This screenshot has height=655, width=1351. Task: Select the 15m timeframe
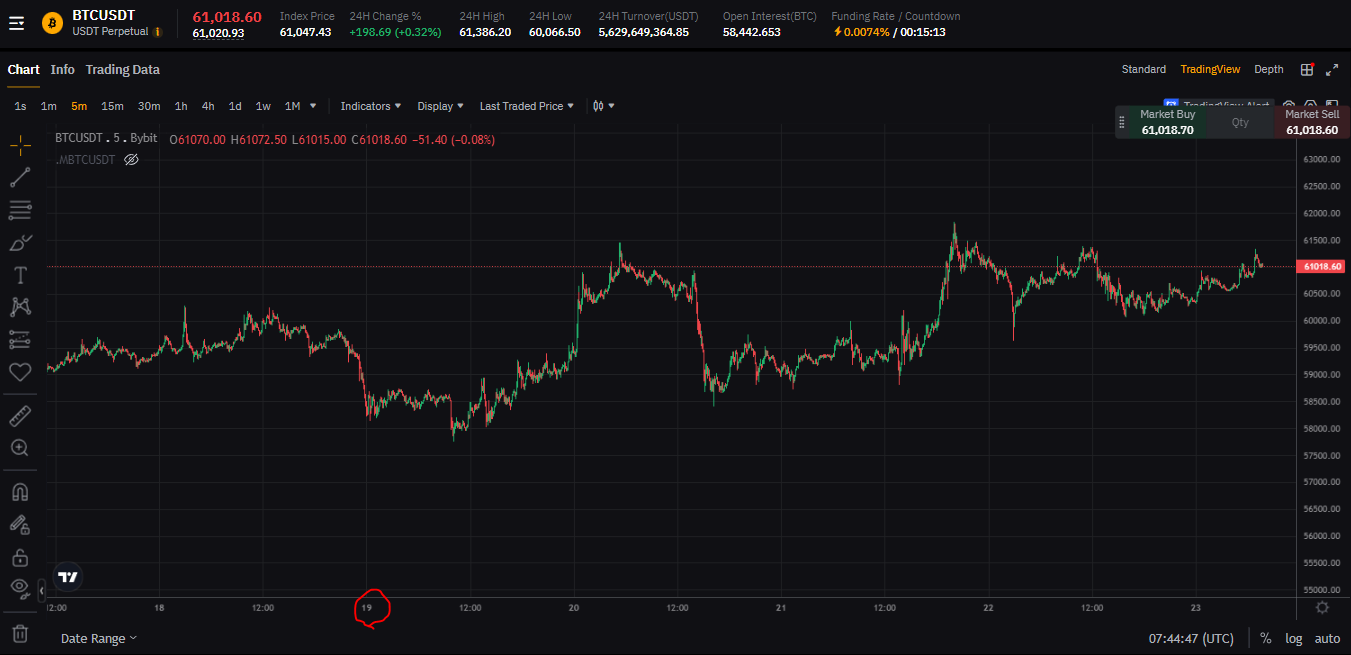pyautogui.click(x=112, y=106)
